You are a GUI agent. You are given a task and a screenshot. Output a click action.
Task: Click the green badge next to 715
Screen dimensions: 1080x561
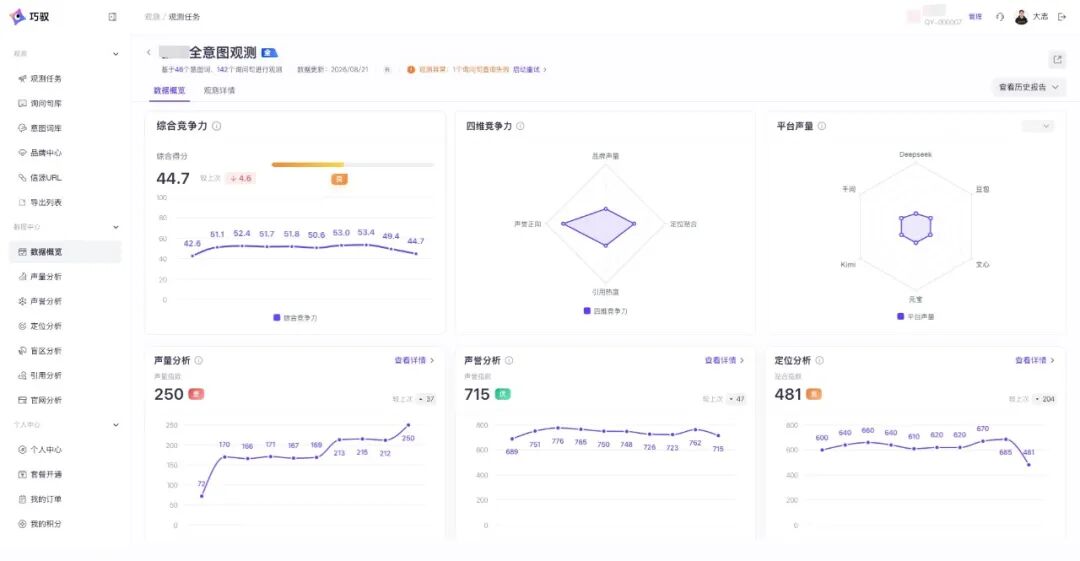pyautogui.click(x=503, y=394)
